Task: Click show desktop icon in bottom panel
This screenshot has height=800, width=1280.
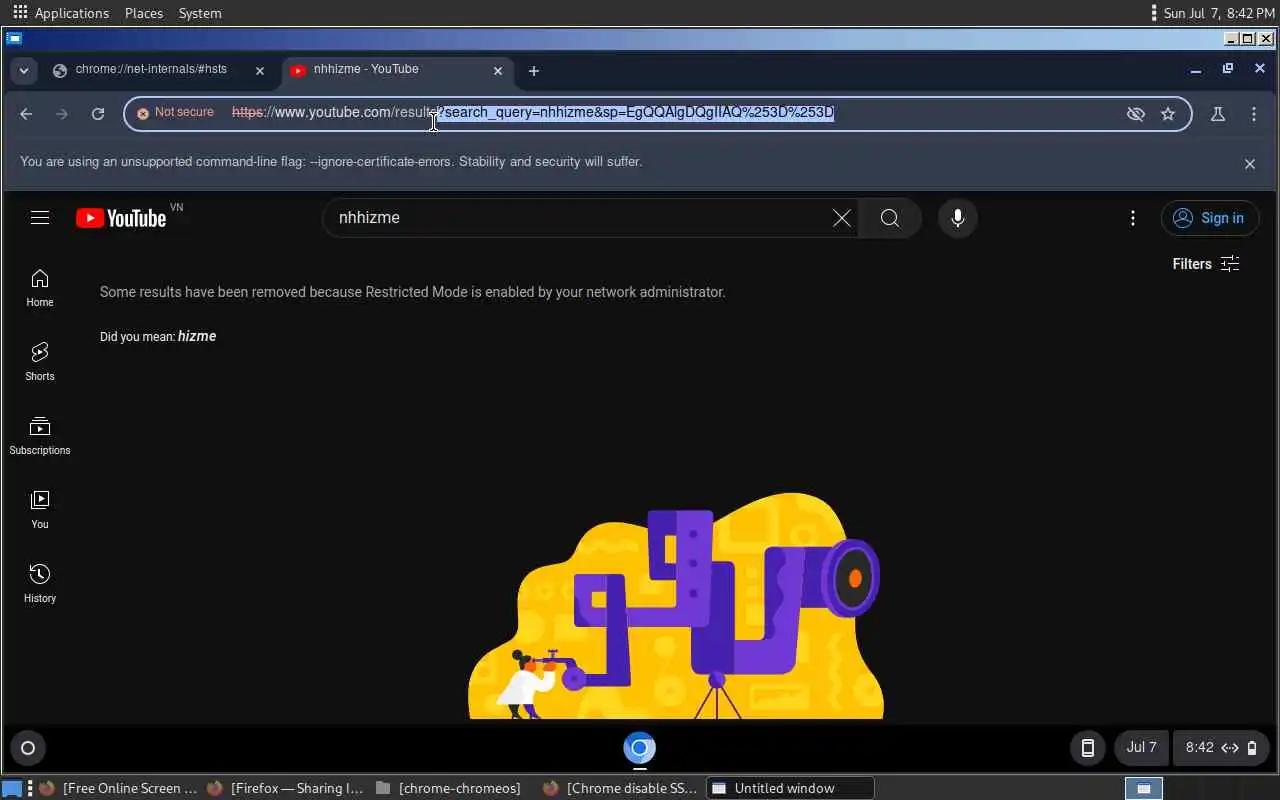Action: tap(12, 788)
